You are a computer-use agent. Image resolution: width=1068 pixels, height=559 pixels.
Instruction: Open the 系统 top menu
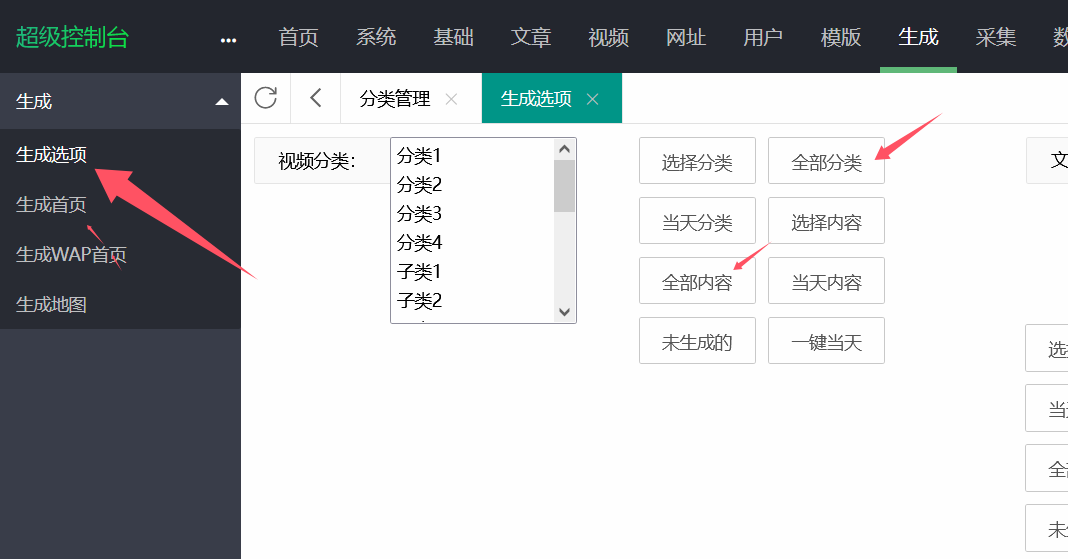click(376, 38)
